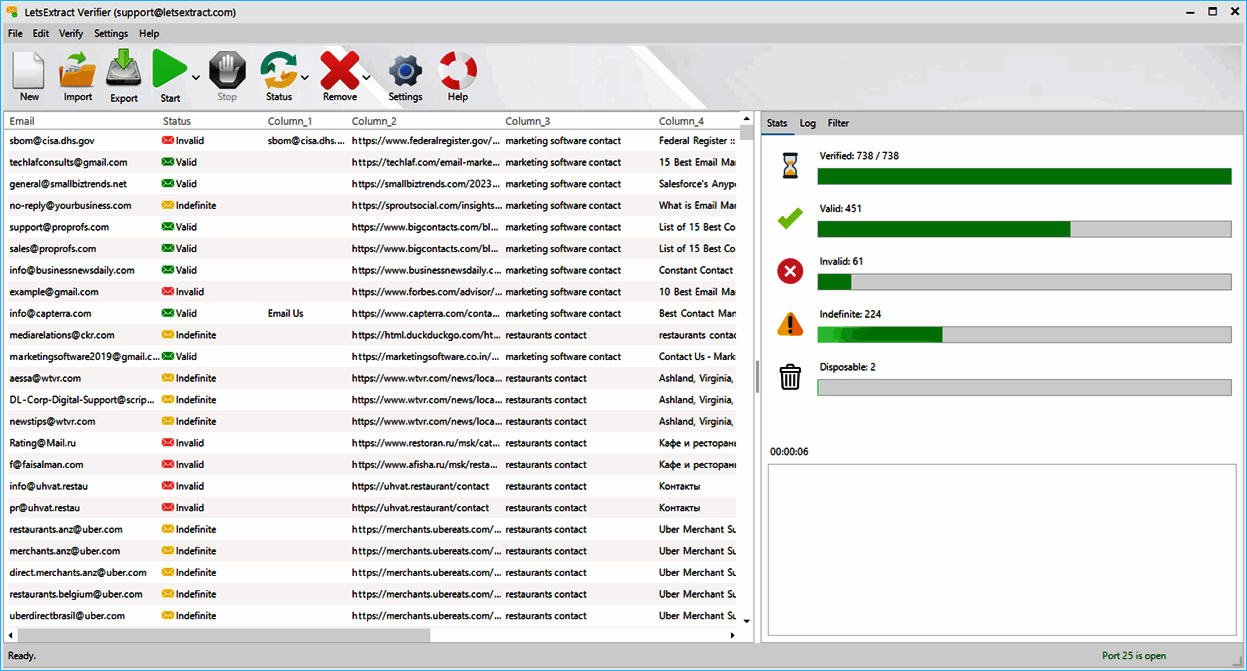This screenshot has width=1247, height=671.
Task: Sort by the Status column header
Action: point(177,121)
